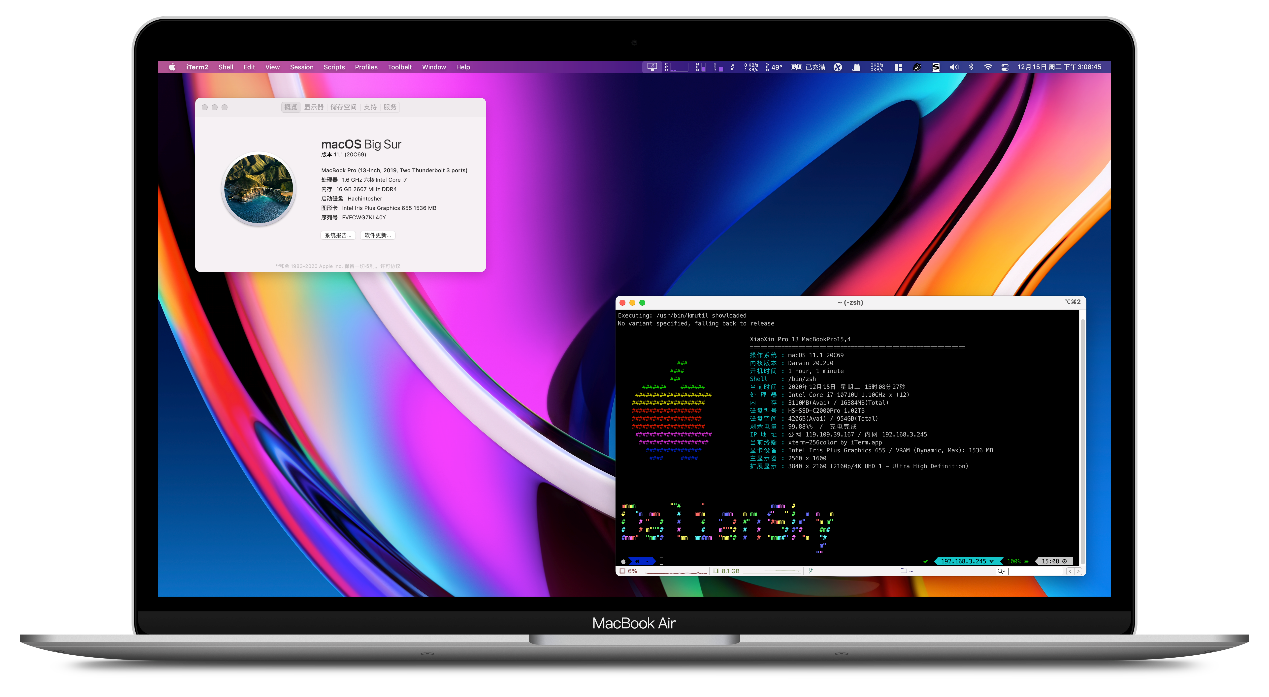Click the 软件更新 button
This screenshot has height=697, width=1269.
click(378, 235)
